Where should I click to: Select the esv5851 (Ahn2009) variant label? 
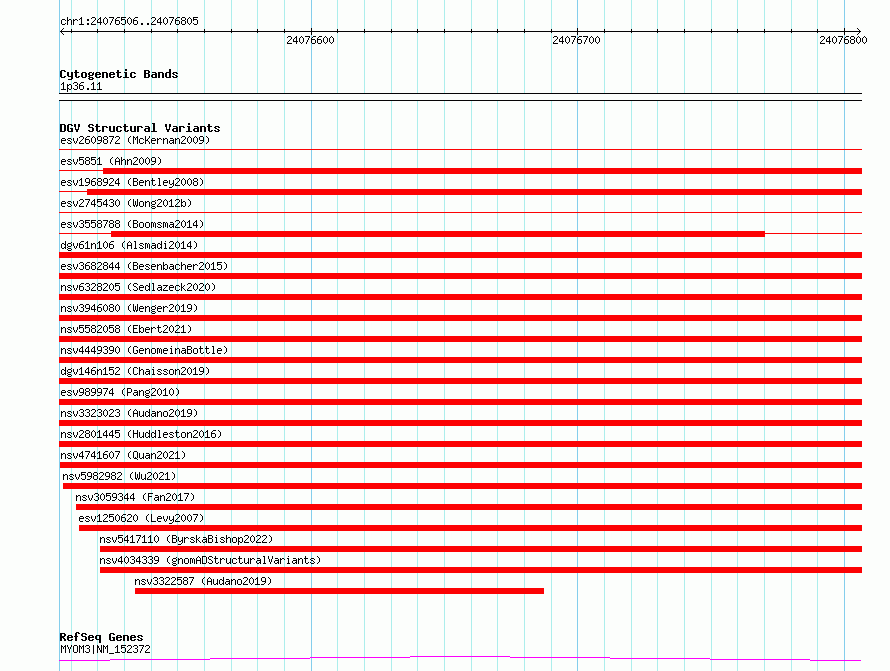point(111,161)
